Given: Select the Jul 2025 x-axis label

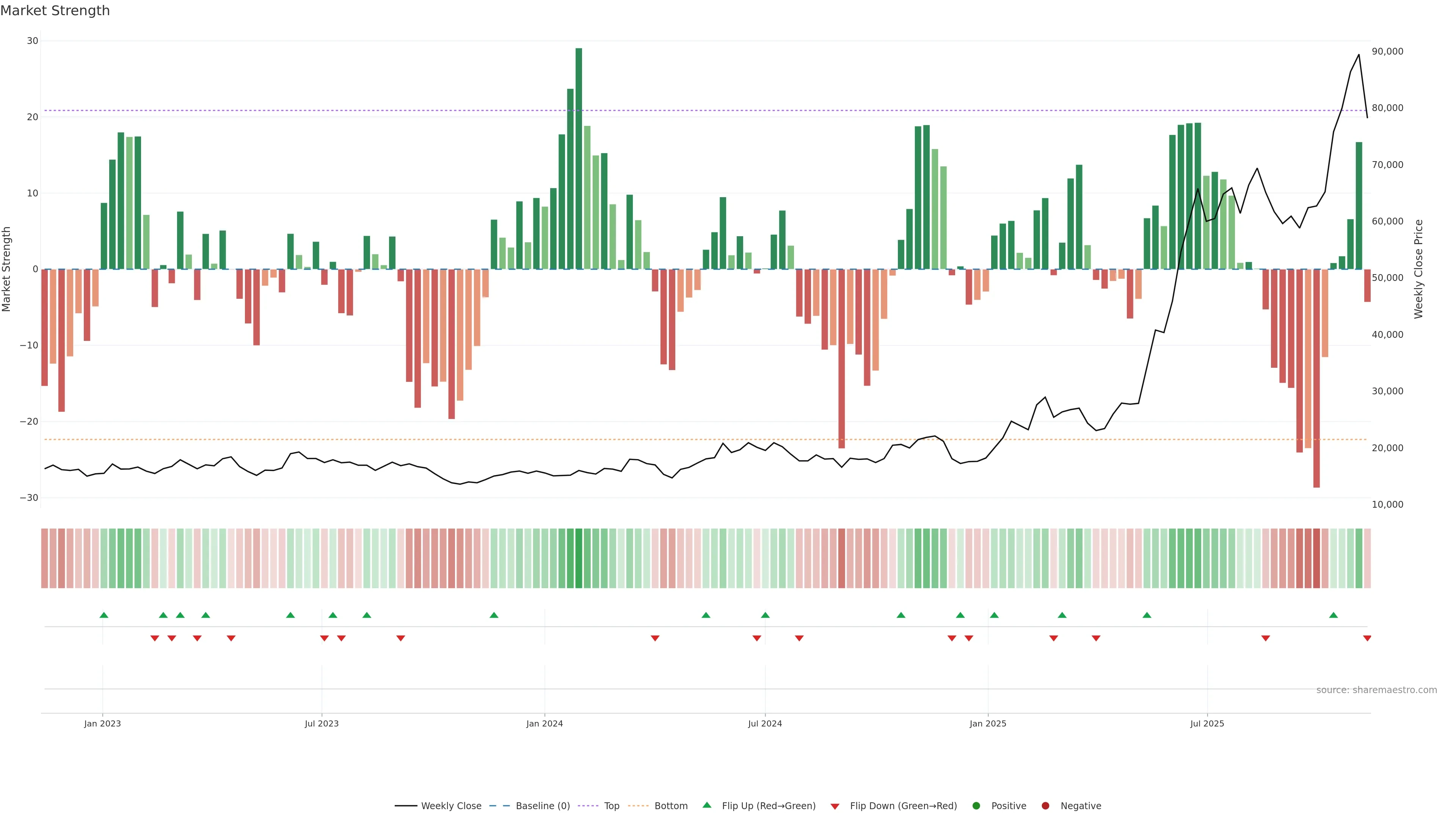Looking at the screenshot, I should [x=1207, y=723].
